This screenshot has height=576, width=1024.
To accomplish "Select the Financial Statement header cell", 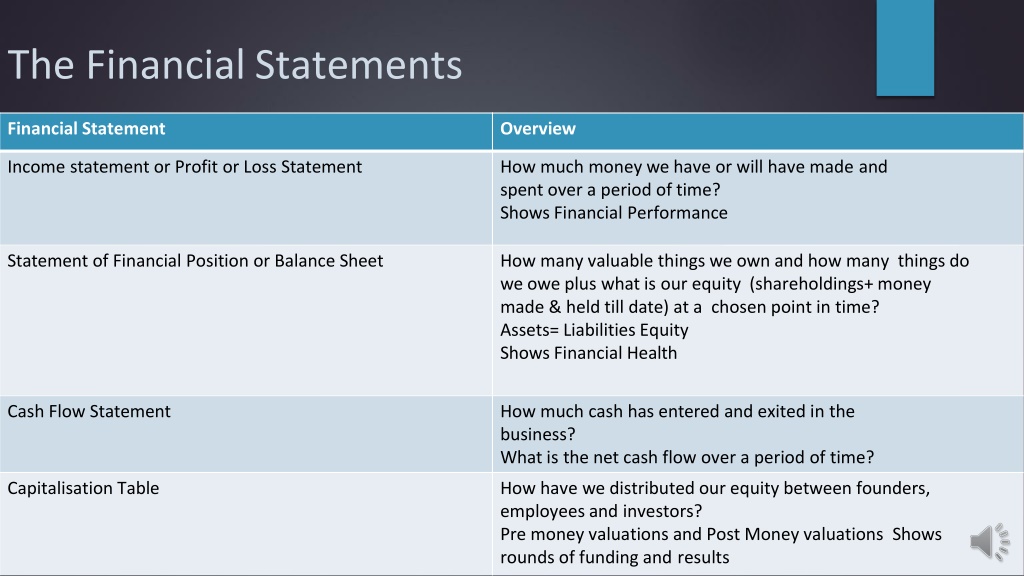I will click(x=246, y=131).
